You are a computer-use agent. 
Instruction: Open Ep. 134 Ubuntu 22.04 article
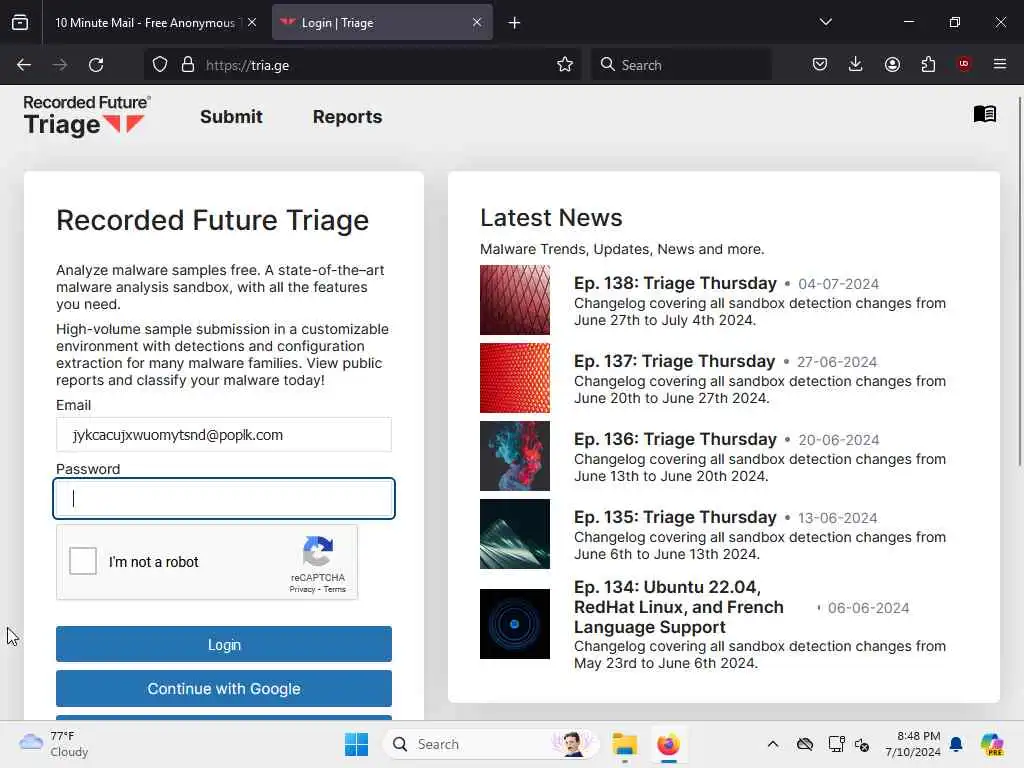point(679,607)
